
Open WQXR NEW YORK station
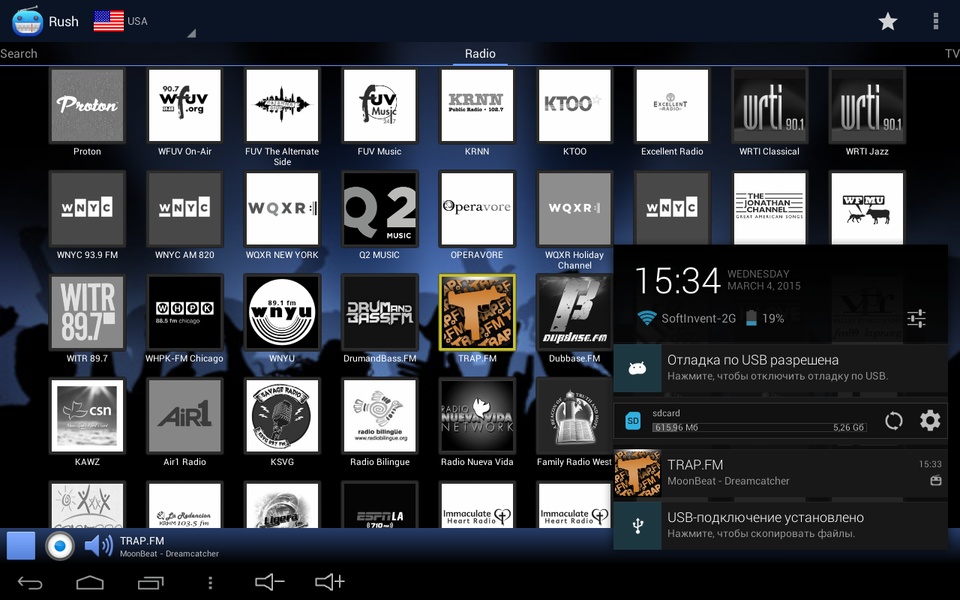(x=282, y=209)
